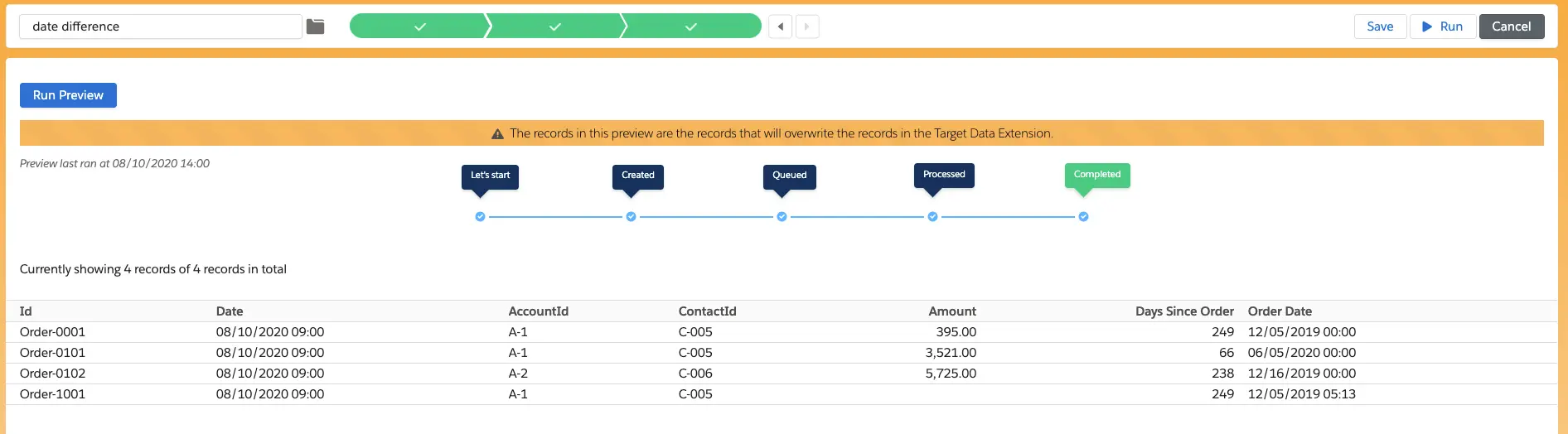
Task: Click the Created status marker
Action: click(637, 176)
